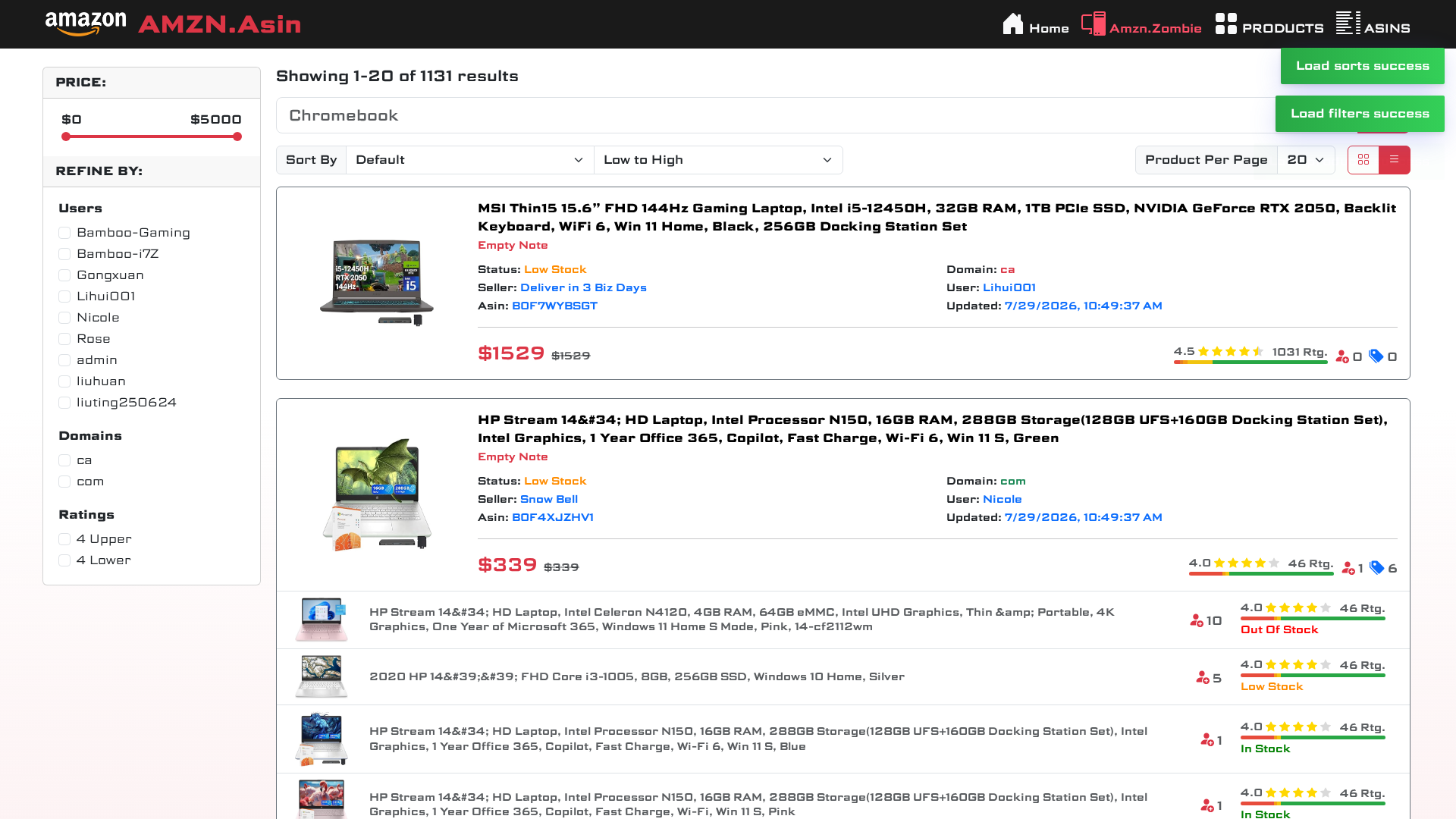Image resolution: width=1456 pixels, height=819 pixels.
Task: Open ASIN link B0F7WYBSGT
Action: pos(554,306)
